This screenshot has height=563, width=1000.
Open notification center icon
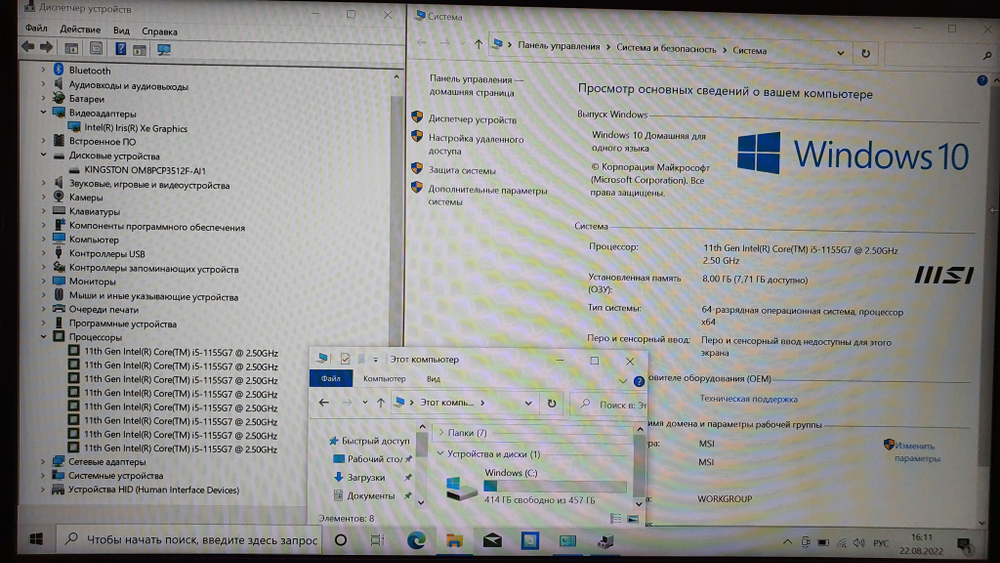tap(964, 545)
